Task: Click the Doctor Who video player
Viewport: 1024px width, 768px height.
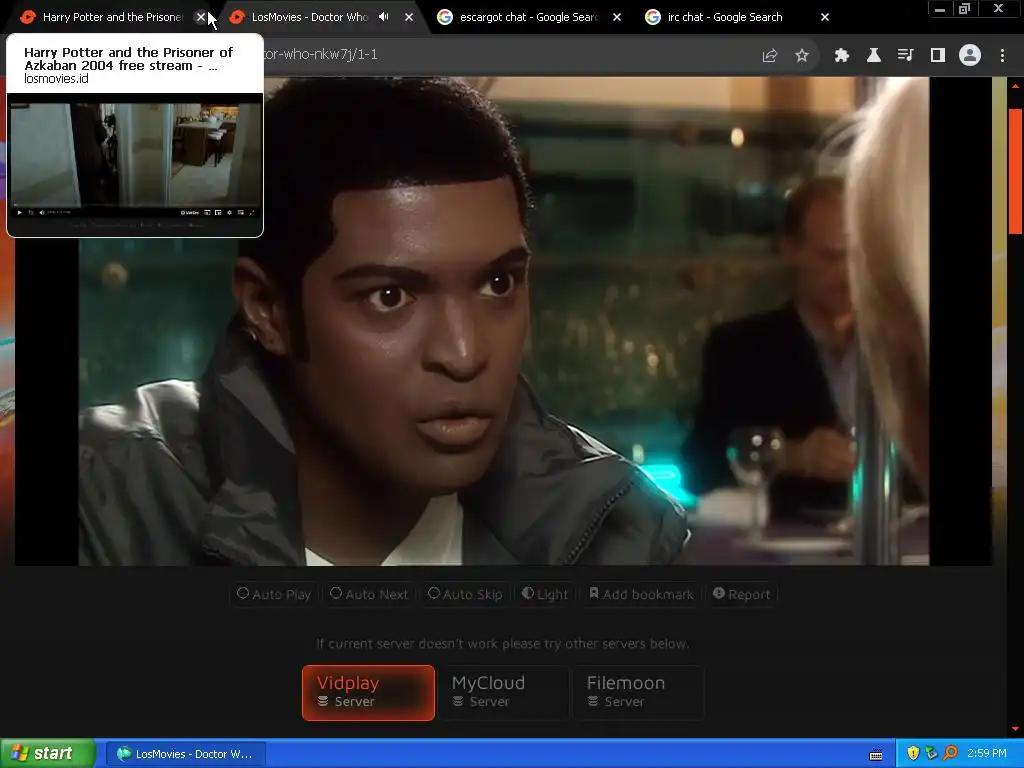Action: [504, 321]
